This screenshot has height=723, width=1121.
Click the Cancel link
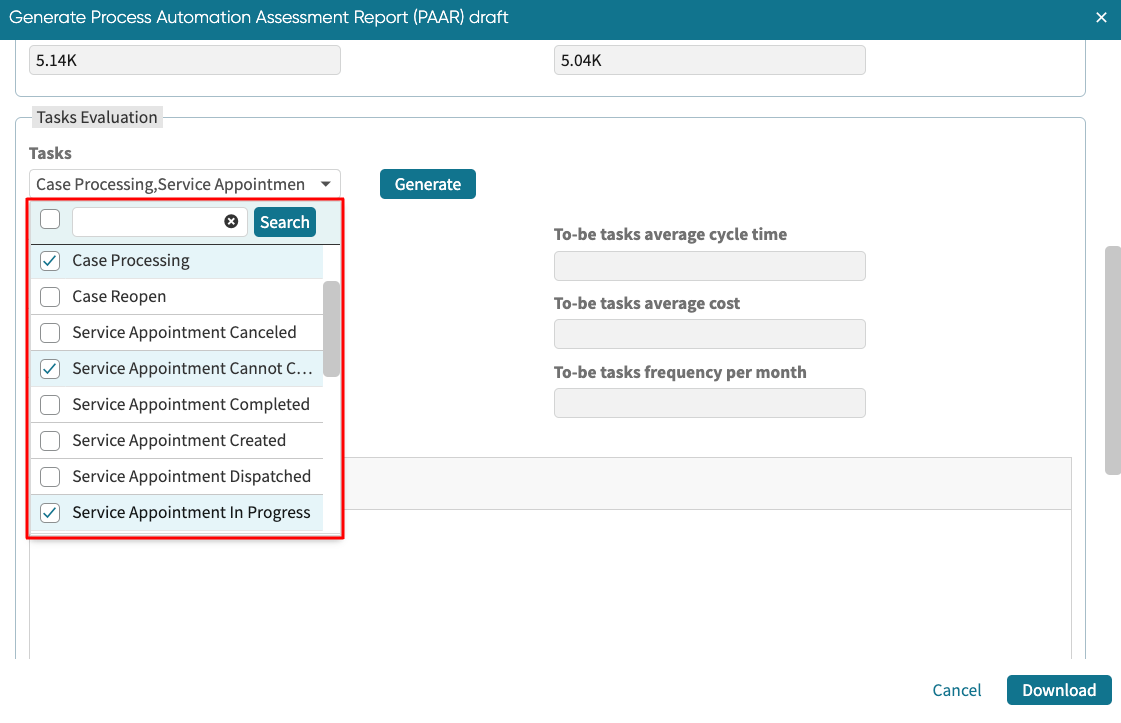click(x=956, y=690)
